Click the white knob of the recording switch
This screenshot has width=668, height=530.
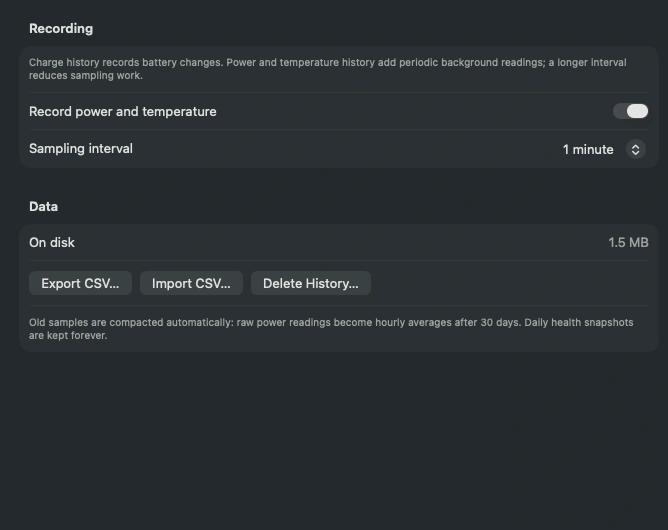tap(637, 111)
